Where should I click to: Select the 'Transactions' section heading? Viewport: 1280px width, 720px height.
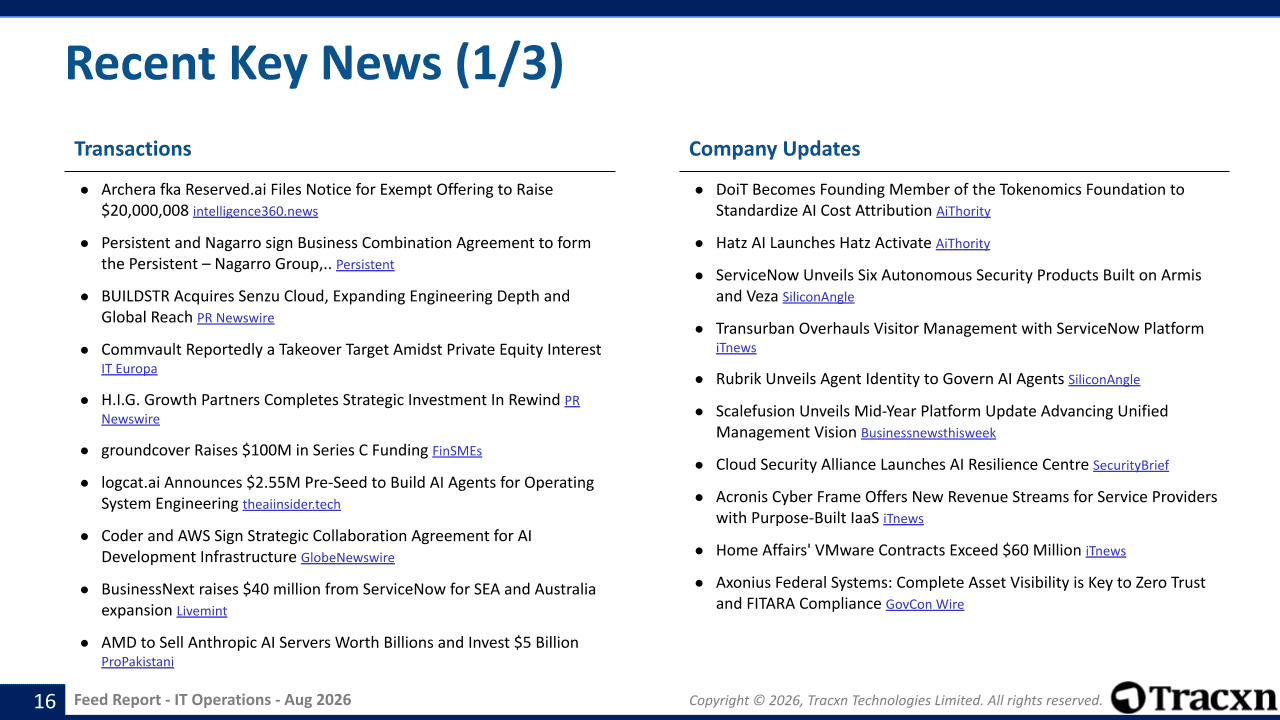133,149
